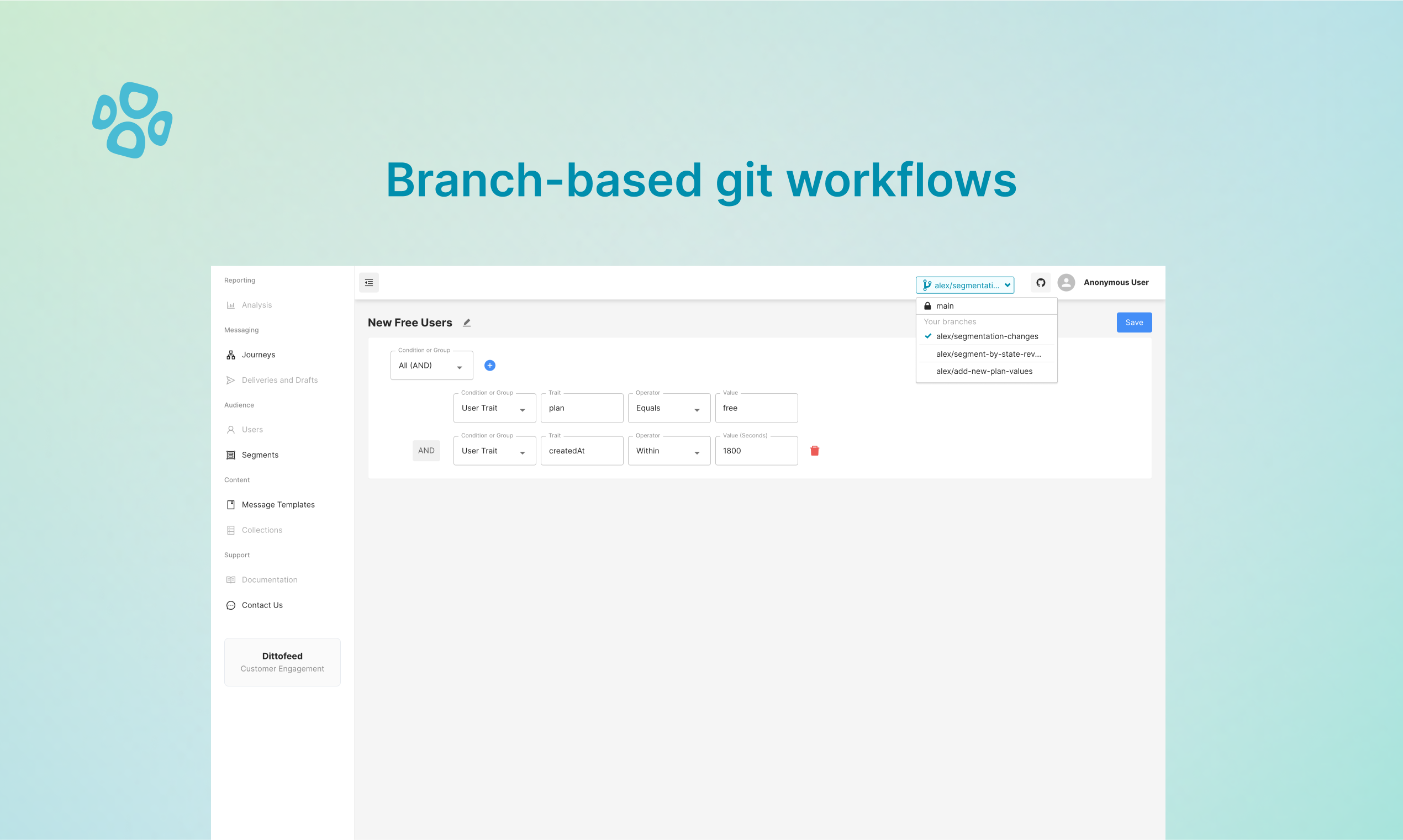Select the main branch
Image resolution: width=1403 pixels, height=840 pixels.
pos(987,305)
